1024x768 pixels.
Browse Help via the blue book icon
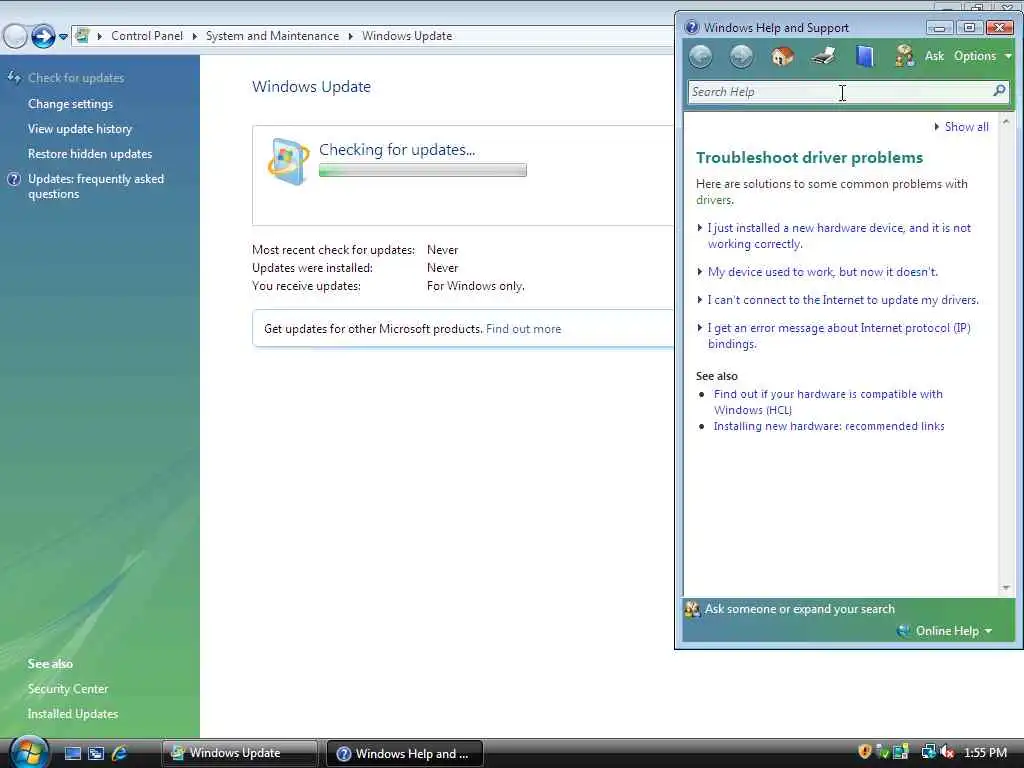point(865,56)
